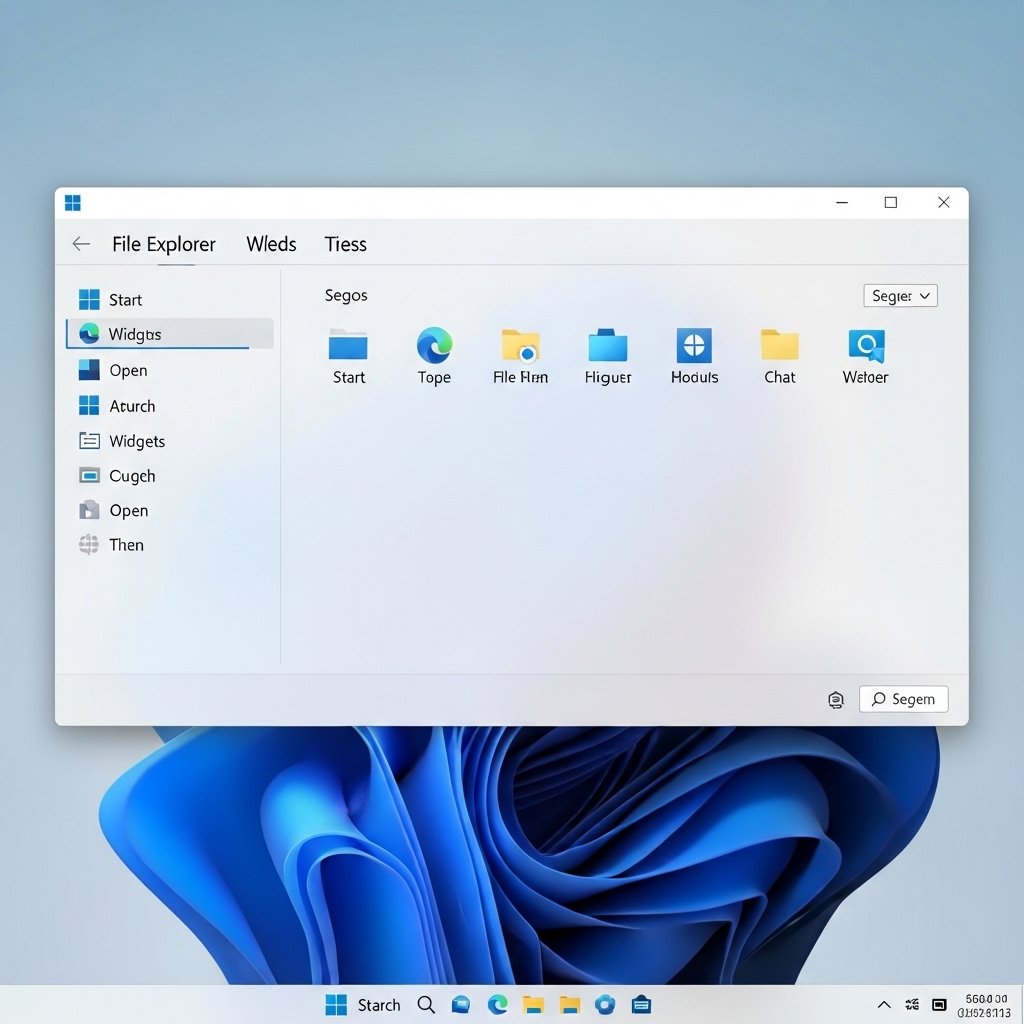Viewport: 1024px width, 1024px height.
Task: Switch to the Wleds tab
Action: coord(271,244)
